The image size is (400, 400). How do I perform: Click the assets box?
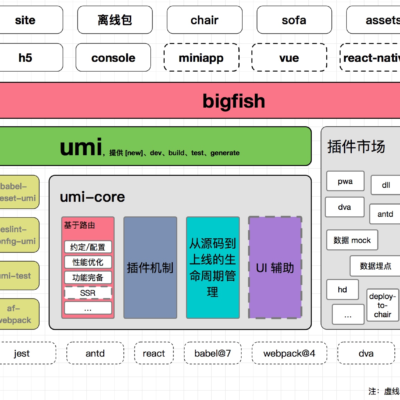pos(373,20)
